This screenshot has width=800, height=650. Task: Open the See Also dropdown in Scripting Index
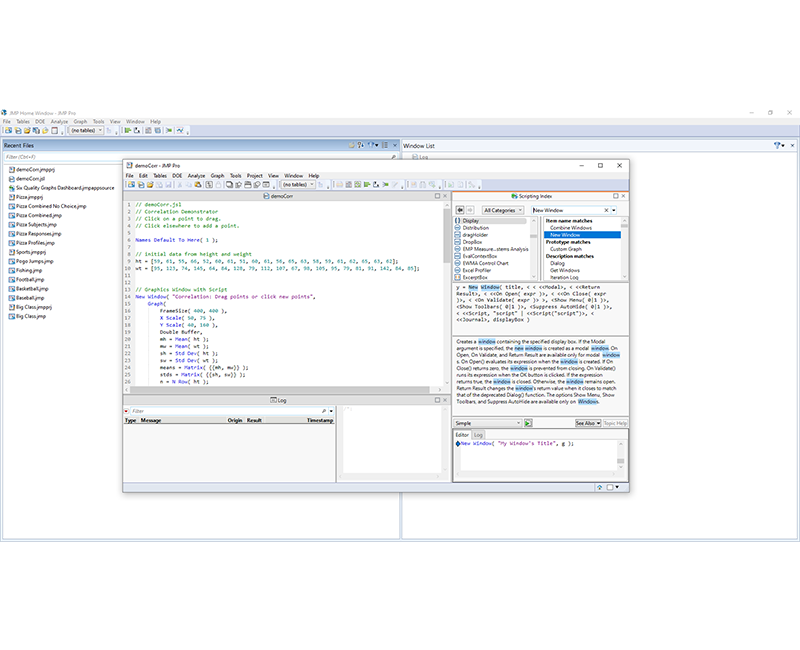point(588,423)
